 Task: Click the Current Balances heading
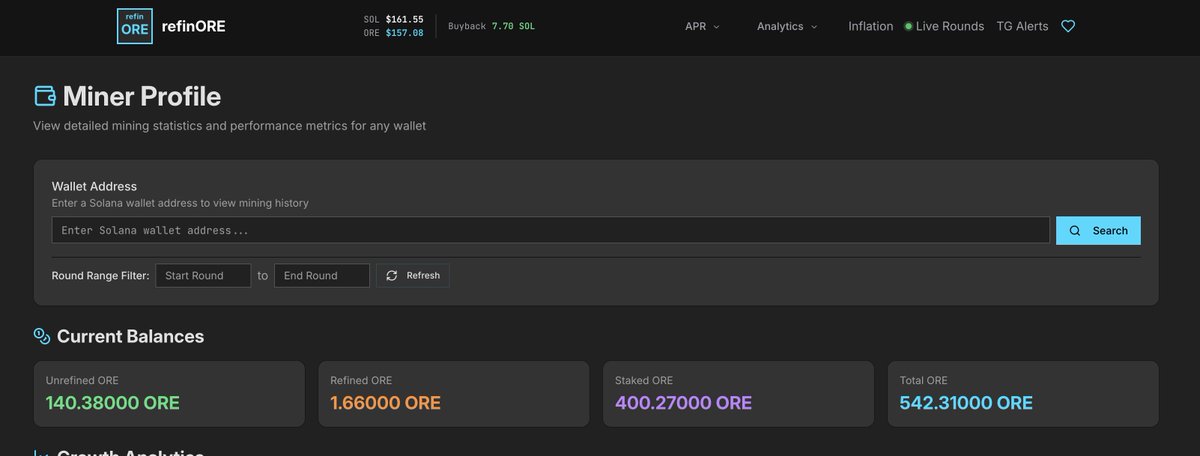(130, 336)
